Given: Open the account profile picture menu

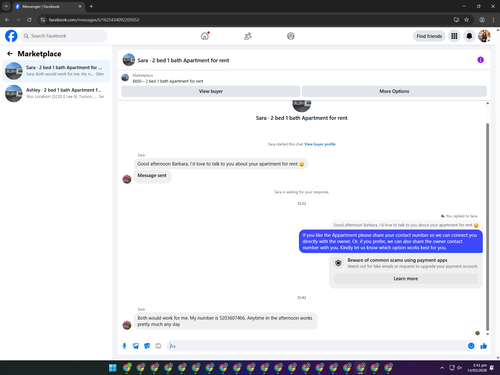Looking at the screenshot, I should pyautogui.click(x=484, y=36).
